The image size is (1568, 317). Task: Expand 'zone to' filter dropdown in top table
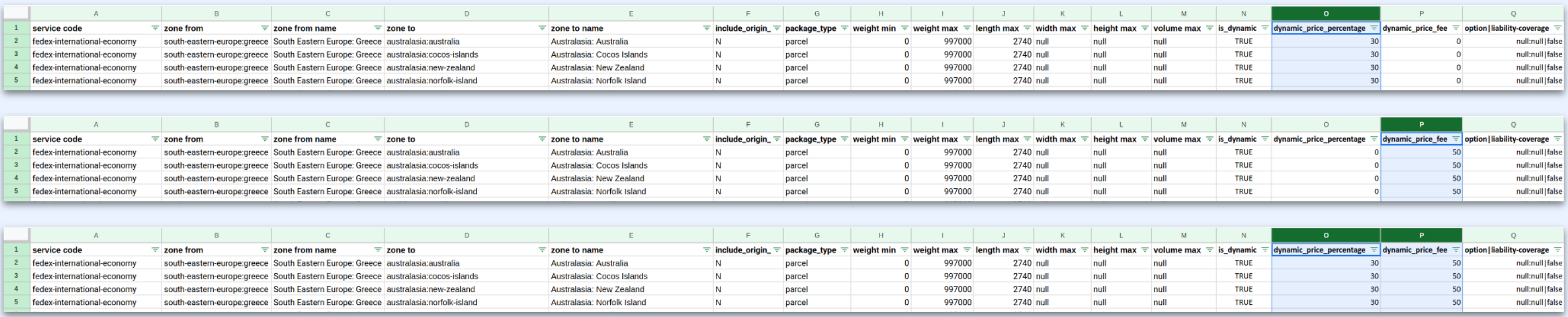point(542,28)
